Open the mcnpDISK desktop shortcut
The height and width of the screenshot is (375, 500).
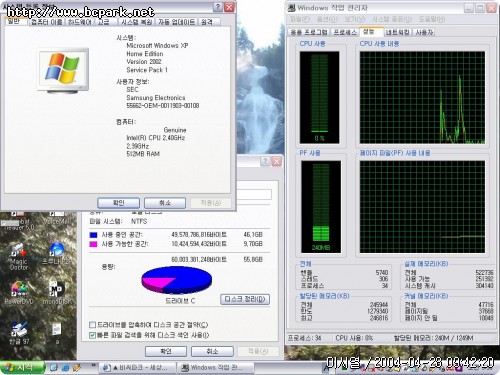pos(56,292)
